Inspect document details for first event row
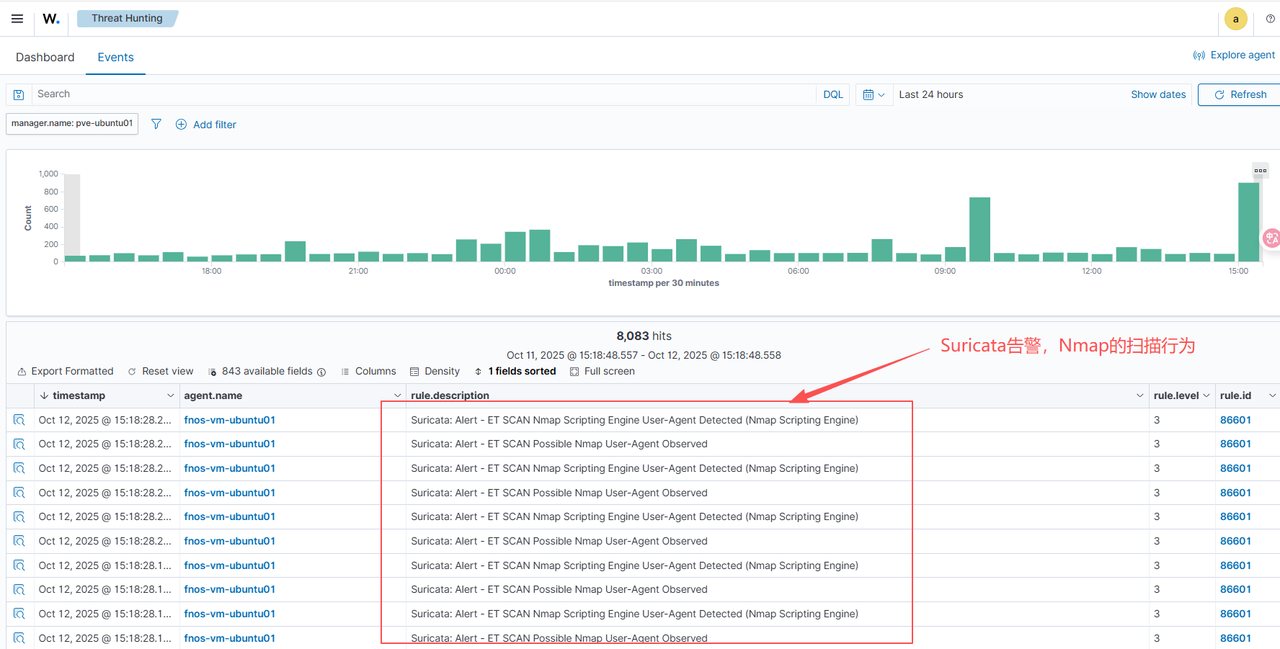This screenshot has width=1280, height=649. pyautogui.click(x=19, y=420)
